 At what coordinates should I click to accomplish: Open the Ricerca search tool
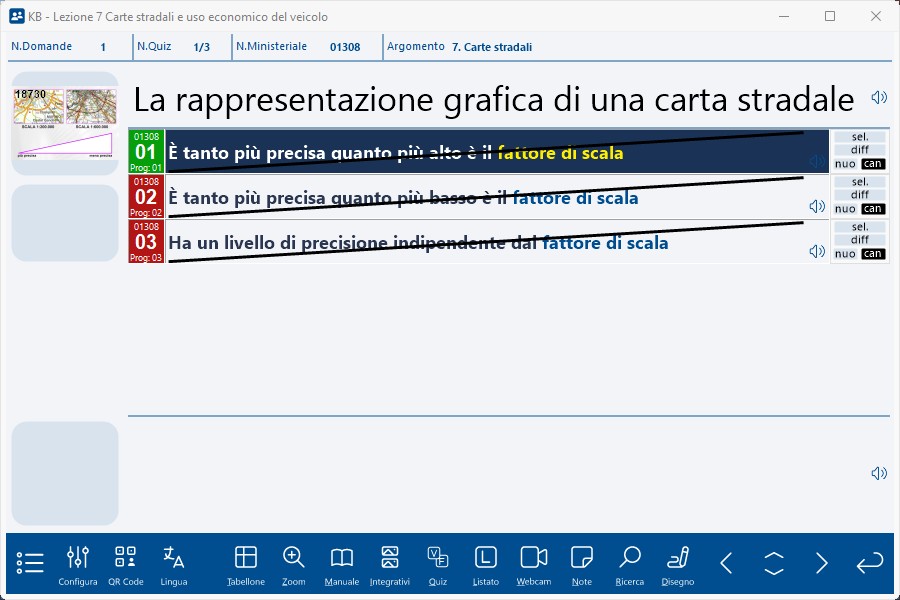coord(630,563)
